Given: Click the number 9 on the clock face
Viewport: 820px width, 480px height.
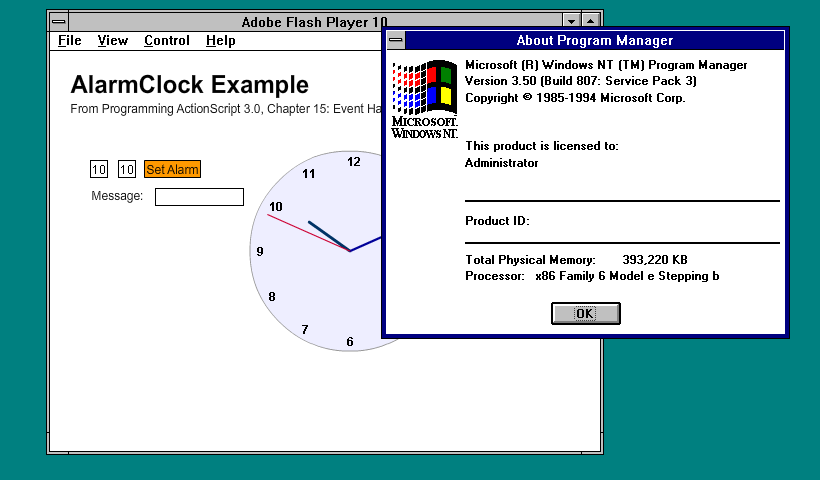Looking at the screenshot, I should (x=260, y=252).
